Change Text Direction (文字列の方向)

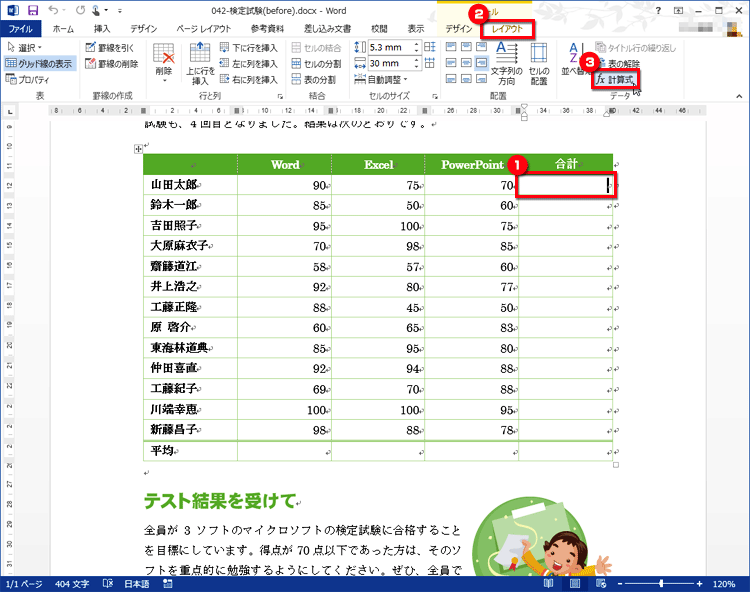507,64
